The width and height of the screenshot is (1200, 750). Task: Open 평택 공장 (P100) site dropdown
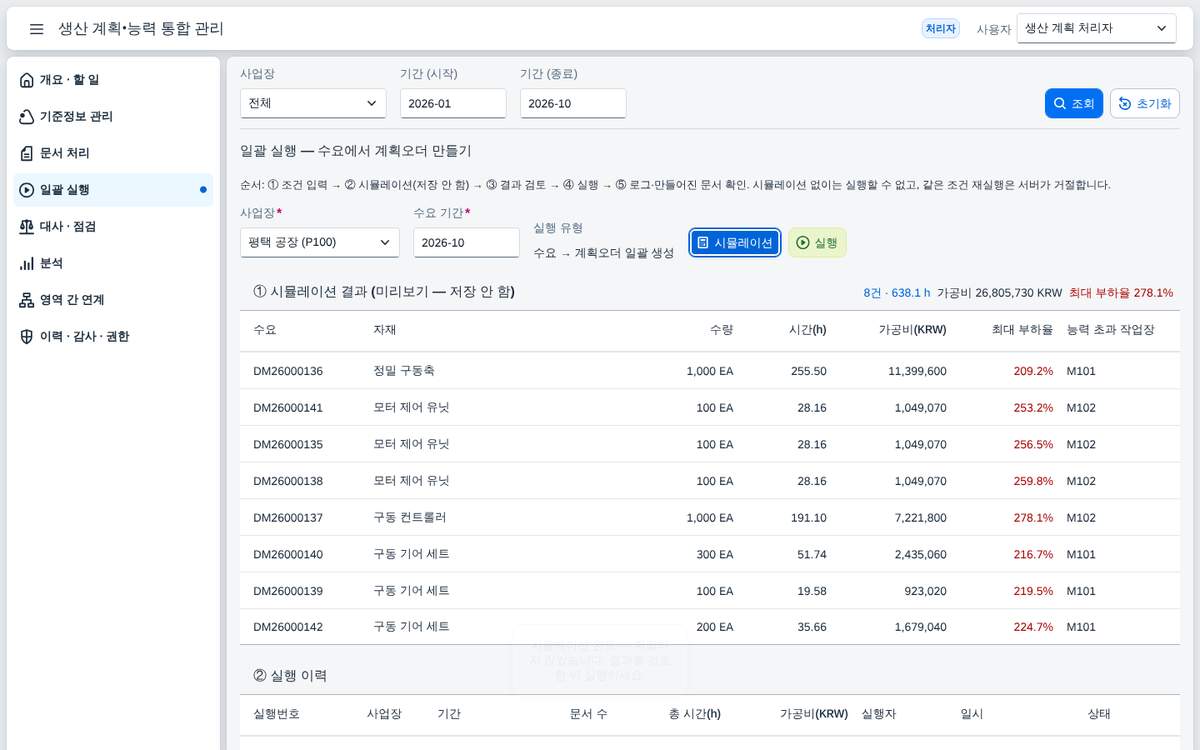pyautogui.click(x=320, y=243)
